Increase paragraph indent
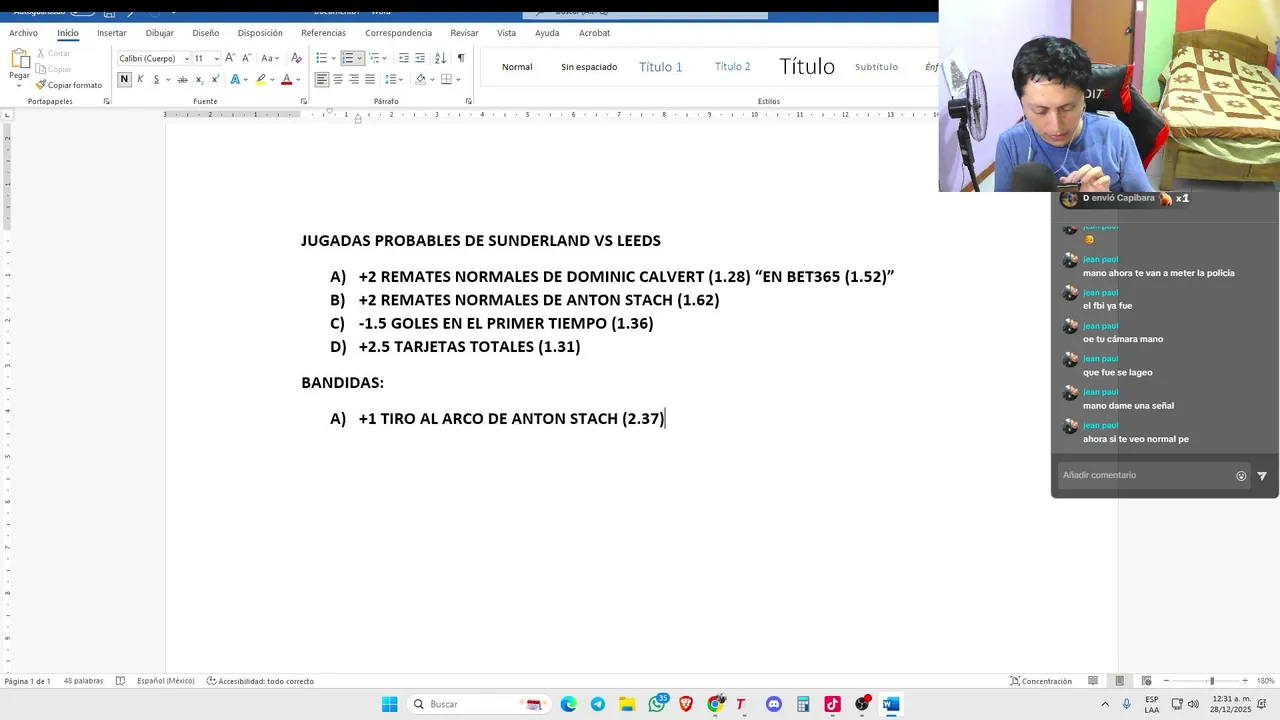Screen dimensions: 1280x720 [x=420, y=58]
